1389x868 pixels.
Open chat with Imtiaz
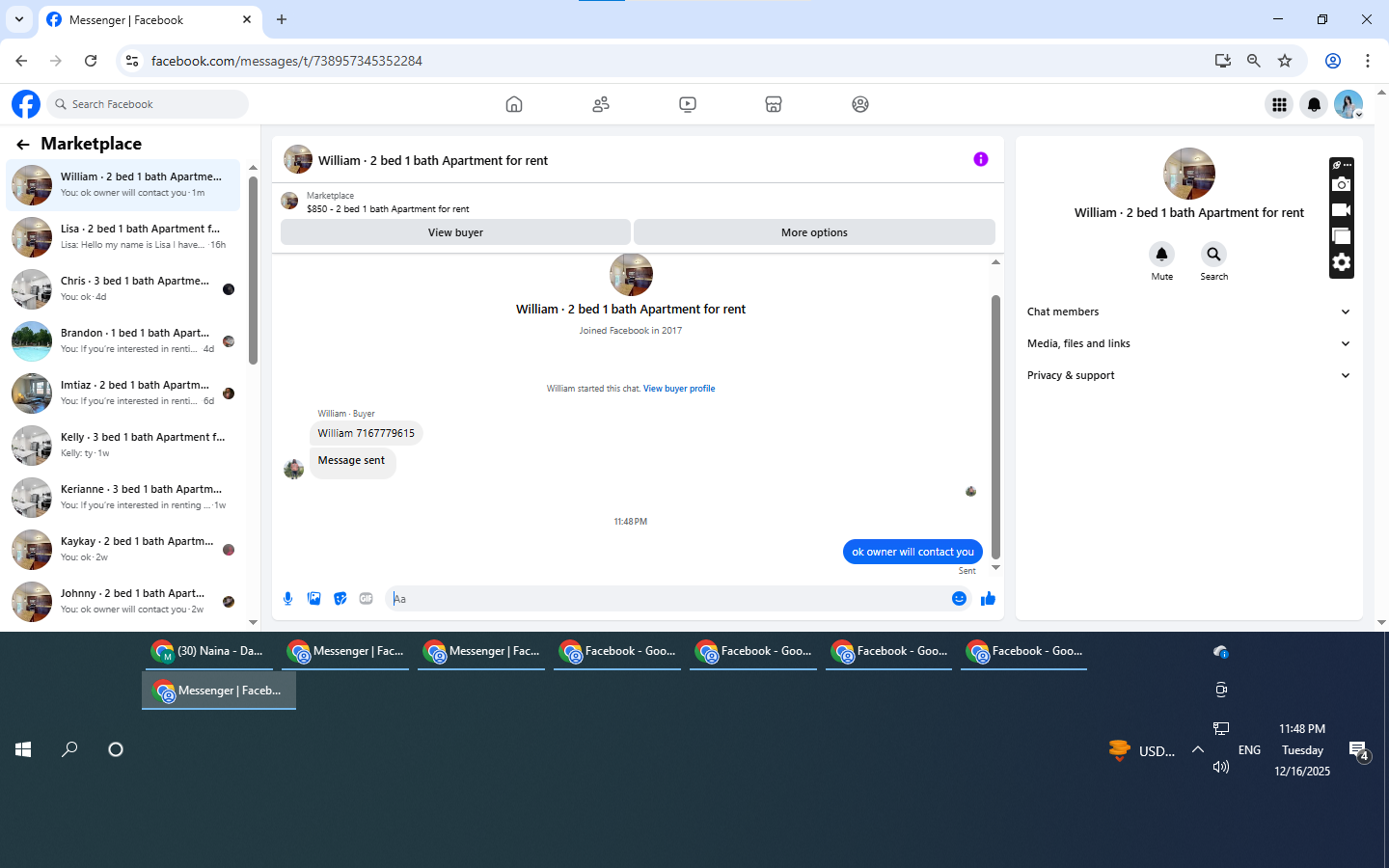[x=123, y=393]
